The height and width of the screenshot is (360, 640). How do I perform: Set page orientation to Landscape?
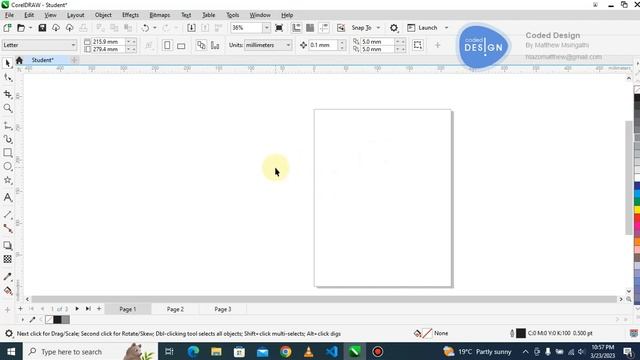(x=181, y=45)
